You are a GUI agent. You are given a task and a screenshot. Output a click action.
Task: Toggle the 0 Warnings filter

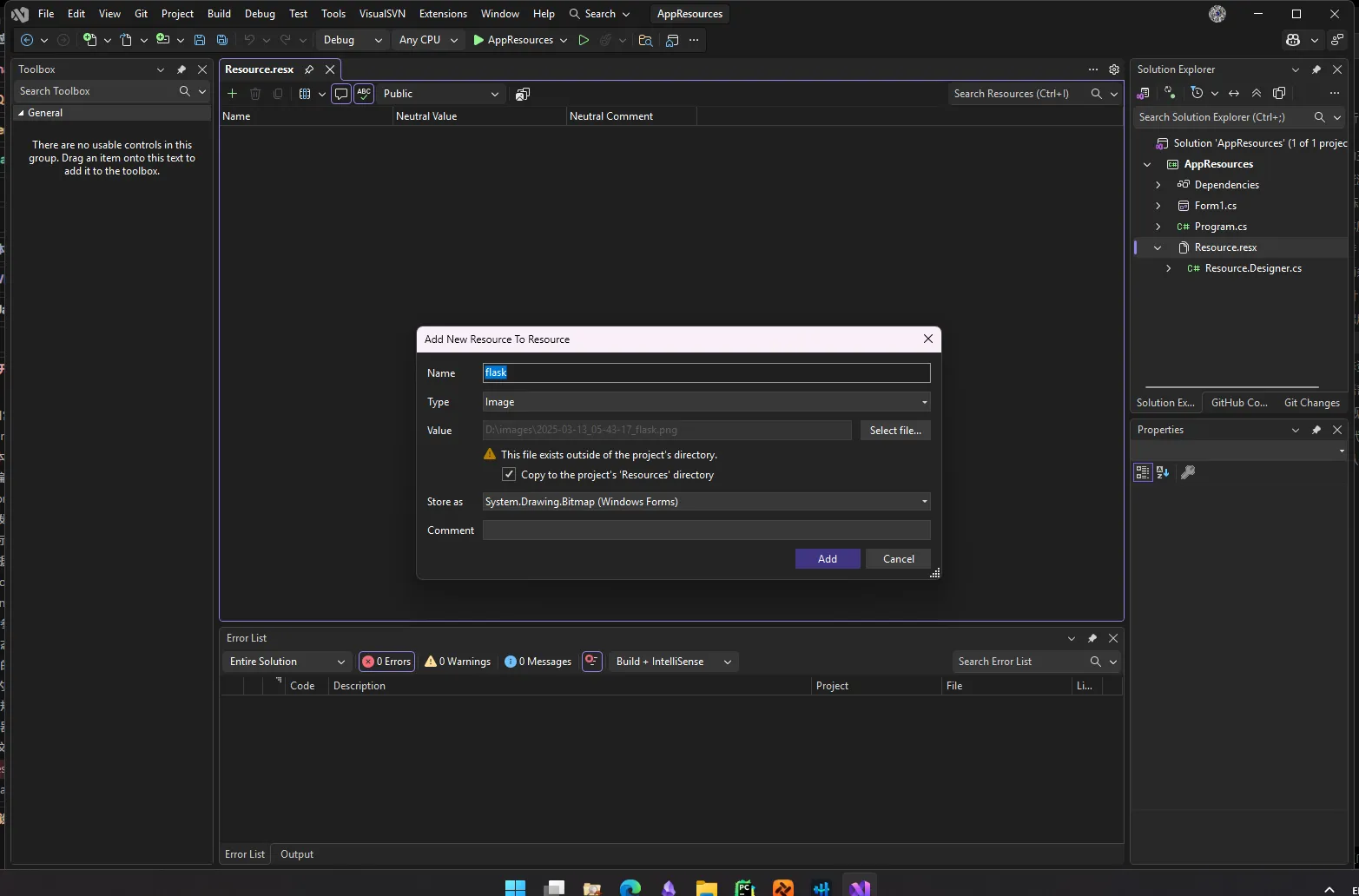(x=458, y=662)
